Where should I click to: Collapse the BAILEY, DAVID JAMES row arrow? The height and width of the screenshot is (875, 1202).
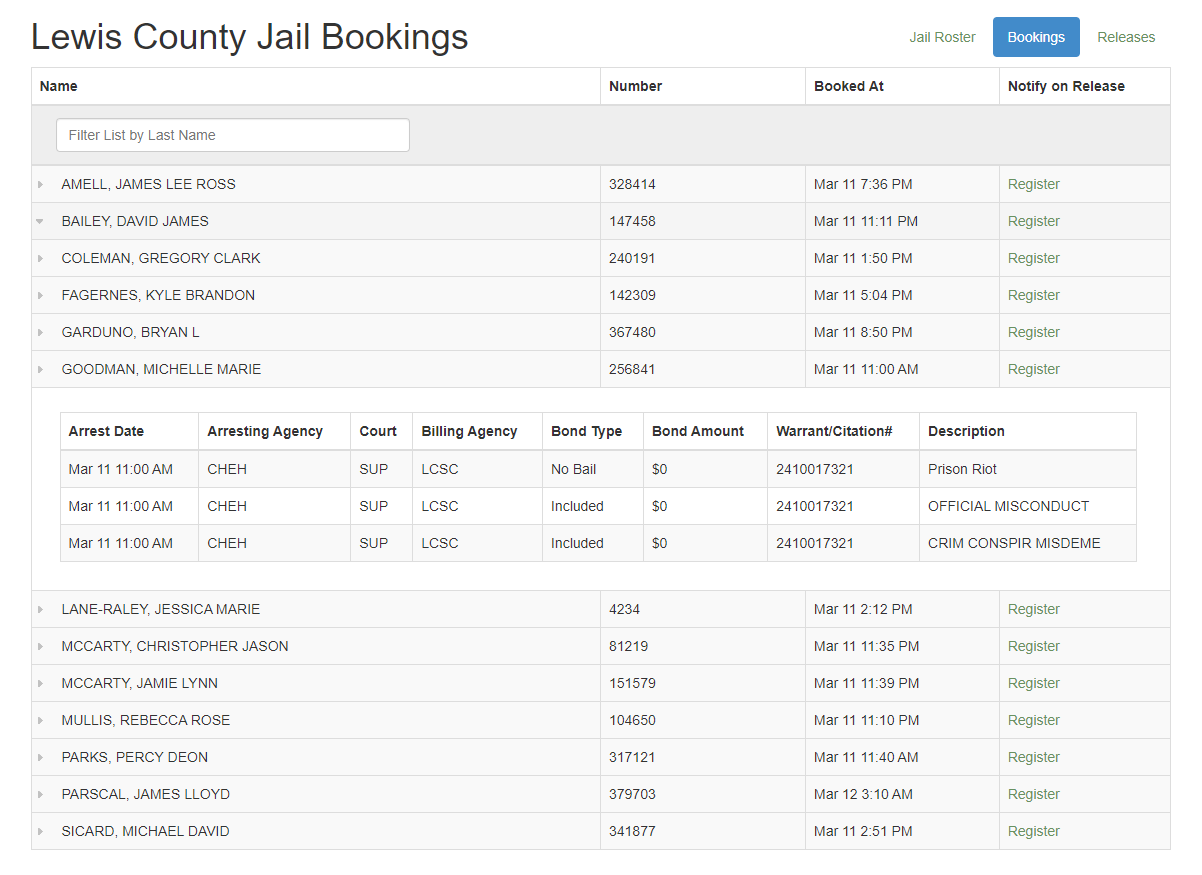tap(40, 221)
